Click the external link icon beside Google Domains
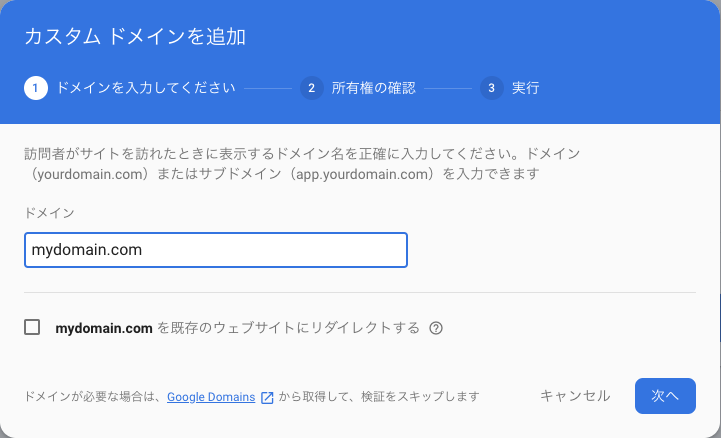 [x=267, y=397]
